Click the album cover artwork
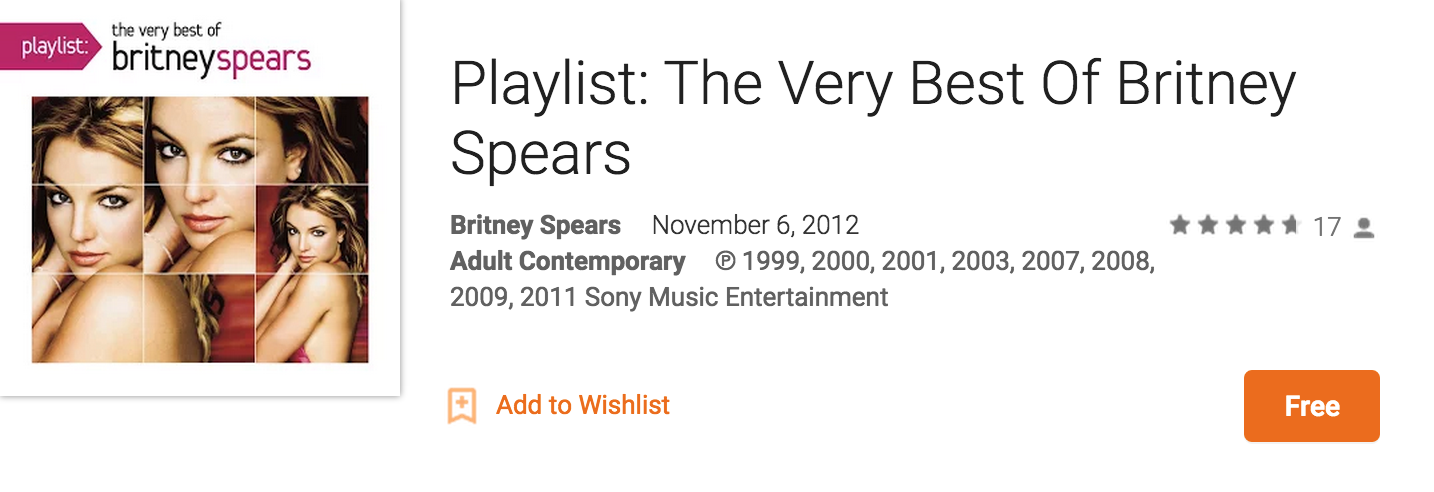The image size is (1434, 492). coord(200,228)
